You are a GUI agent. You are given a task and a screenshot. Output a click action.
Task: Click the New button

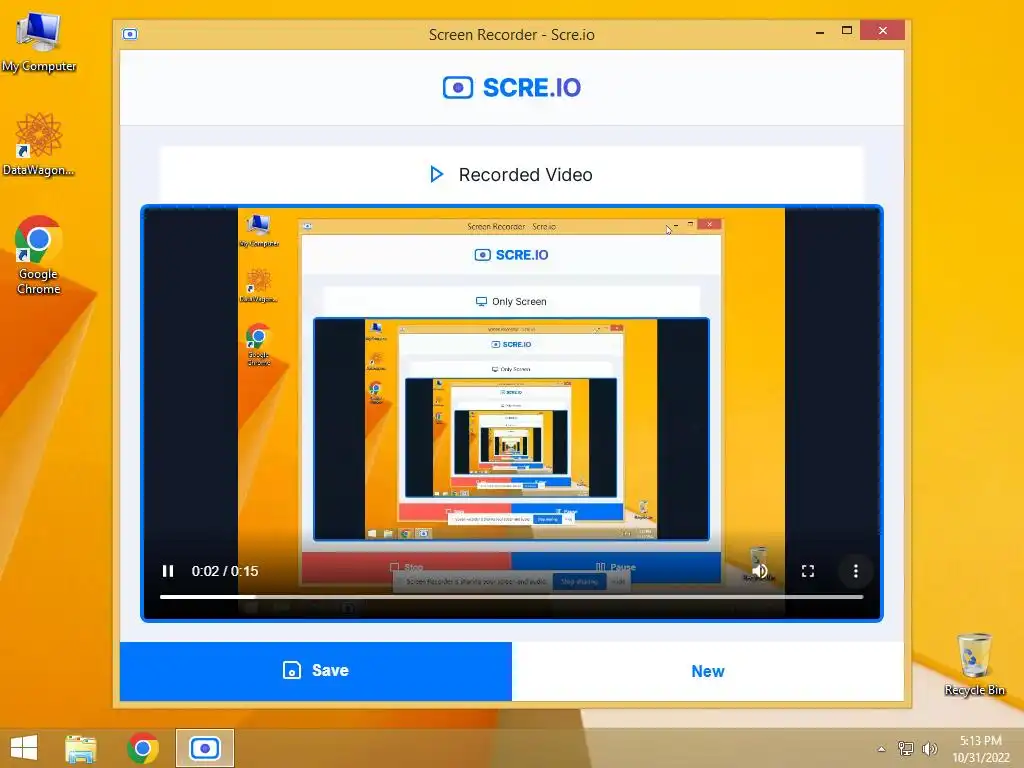click(708, 671)
